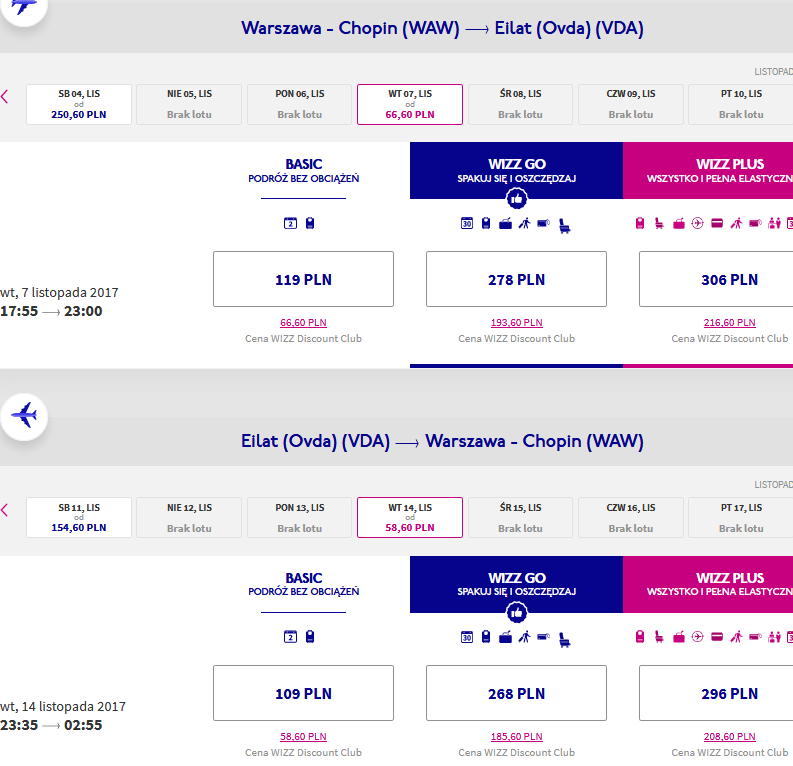Show earlier return dates with left chevron
This screenshot has height=766, width=793.
(5, 510)
